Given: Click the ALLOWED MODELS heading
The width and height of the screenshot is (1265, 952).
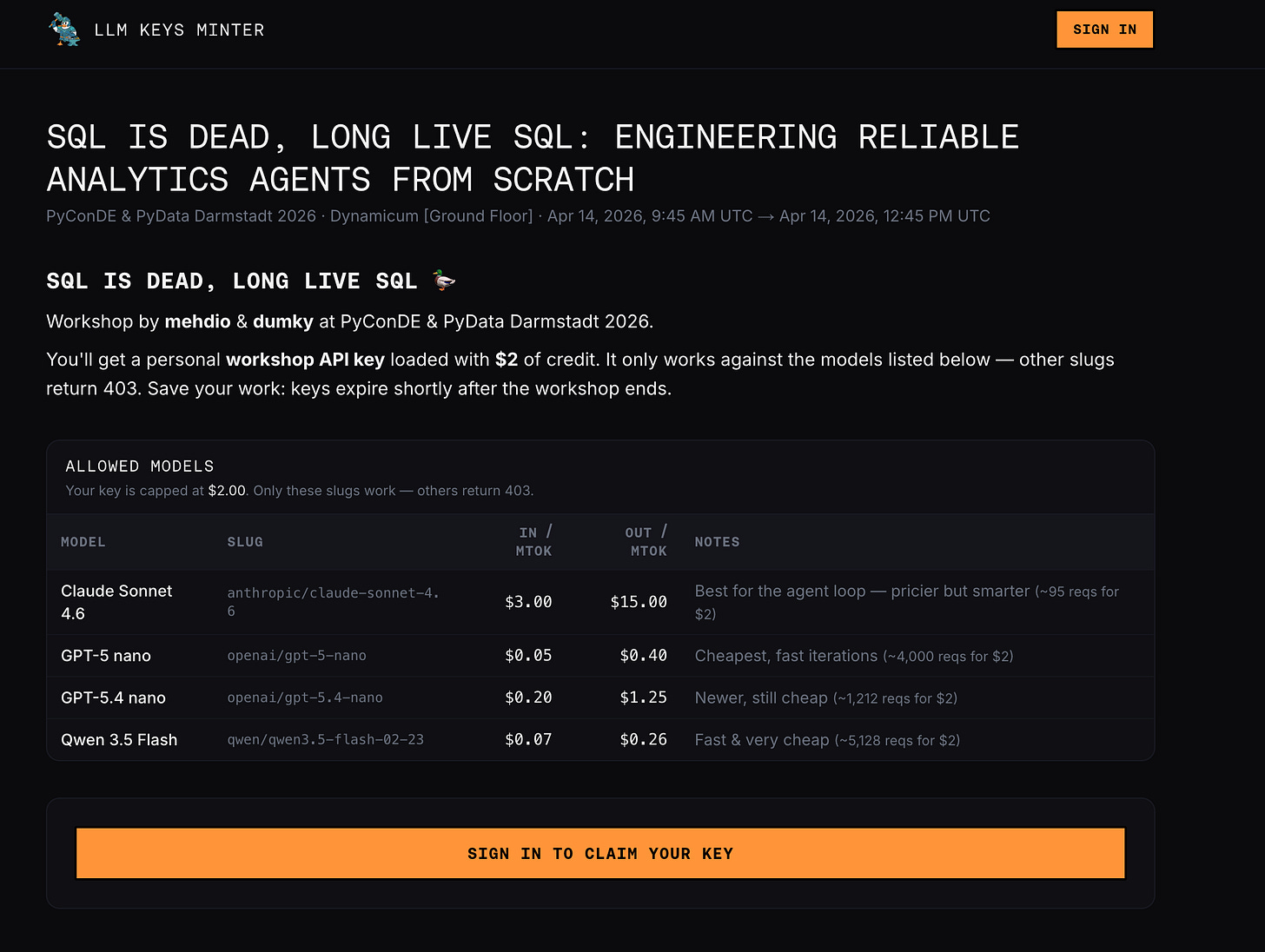Looking at the screenshot, I should [140, 466].
